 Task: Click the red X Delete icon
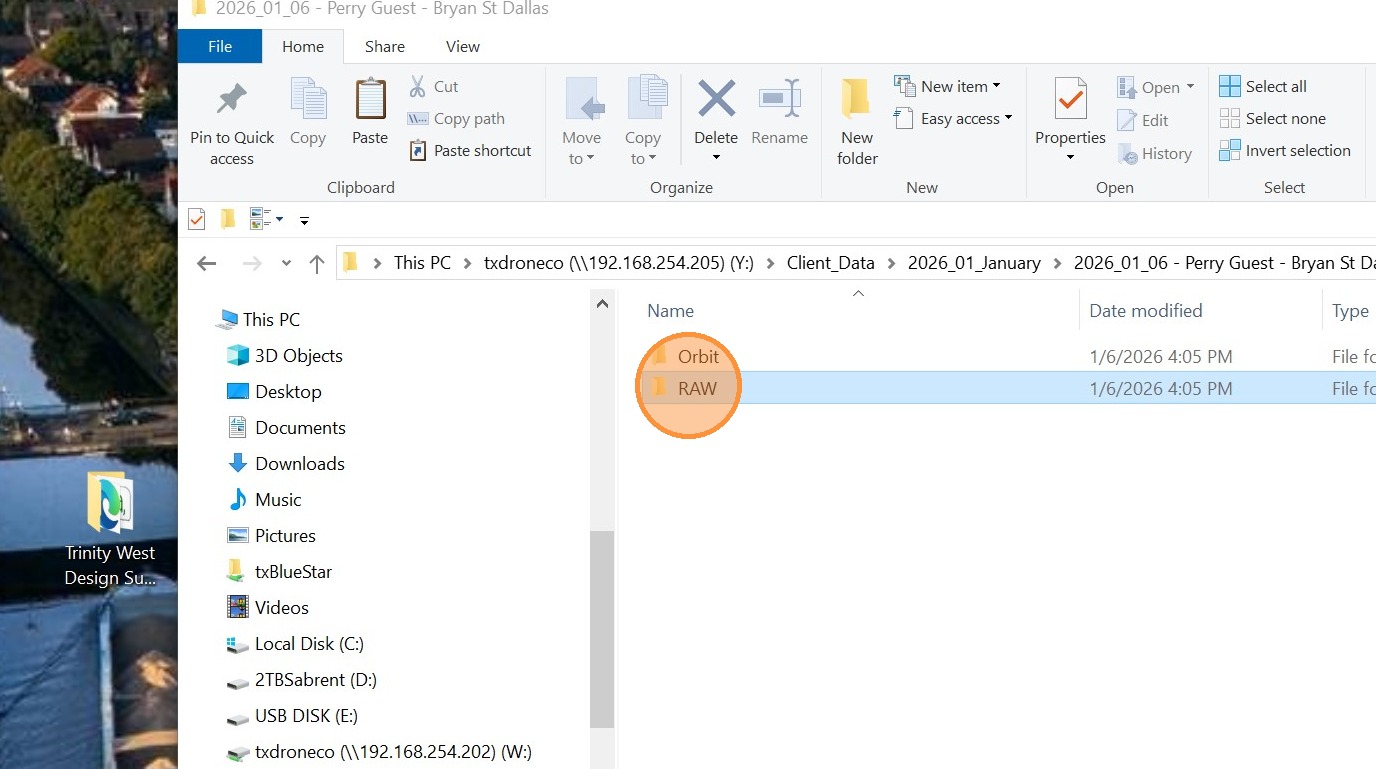click(716, 99)
